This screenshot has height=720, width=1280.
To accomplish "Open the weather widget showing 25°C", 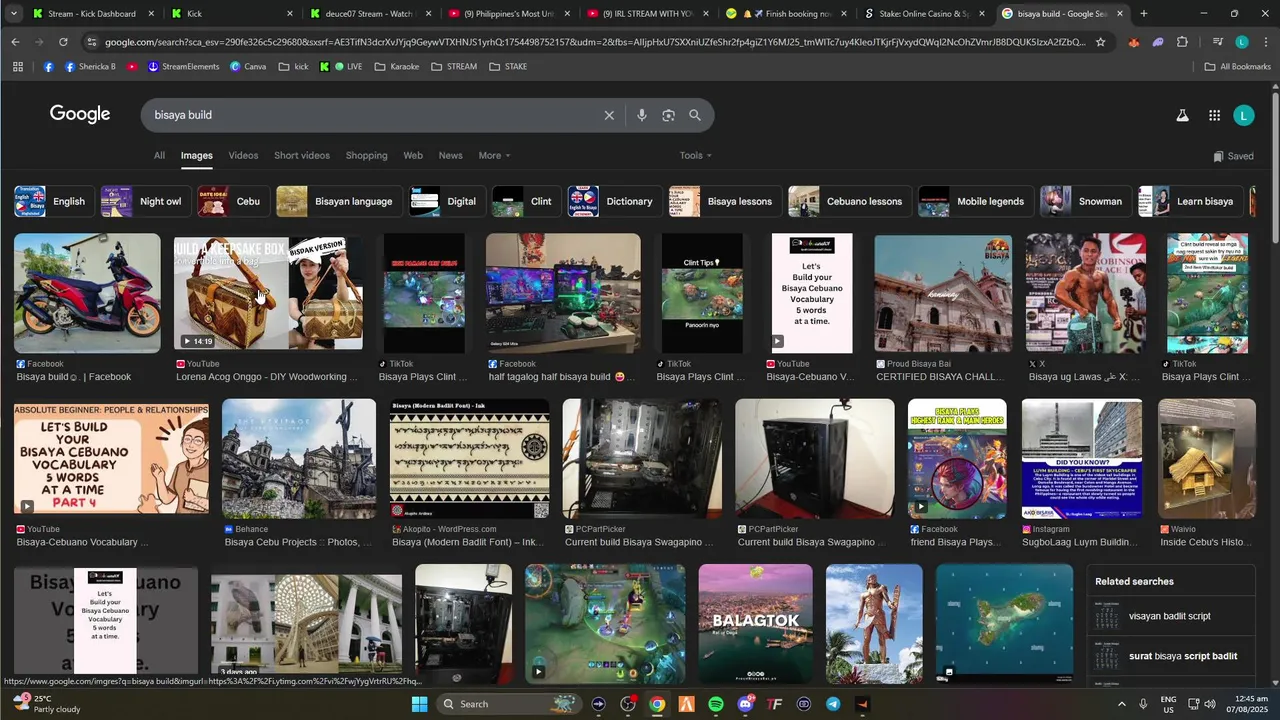I will (x=45, y=704).
